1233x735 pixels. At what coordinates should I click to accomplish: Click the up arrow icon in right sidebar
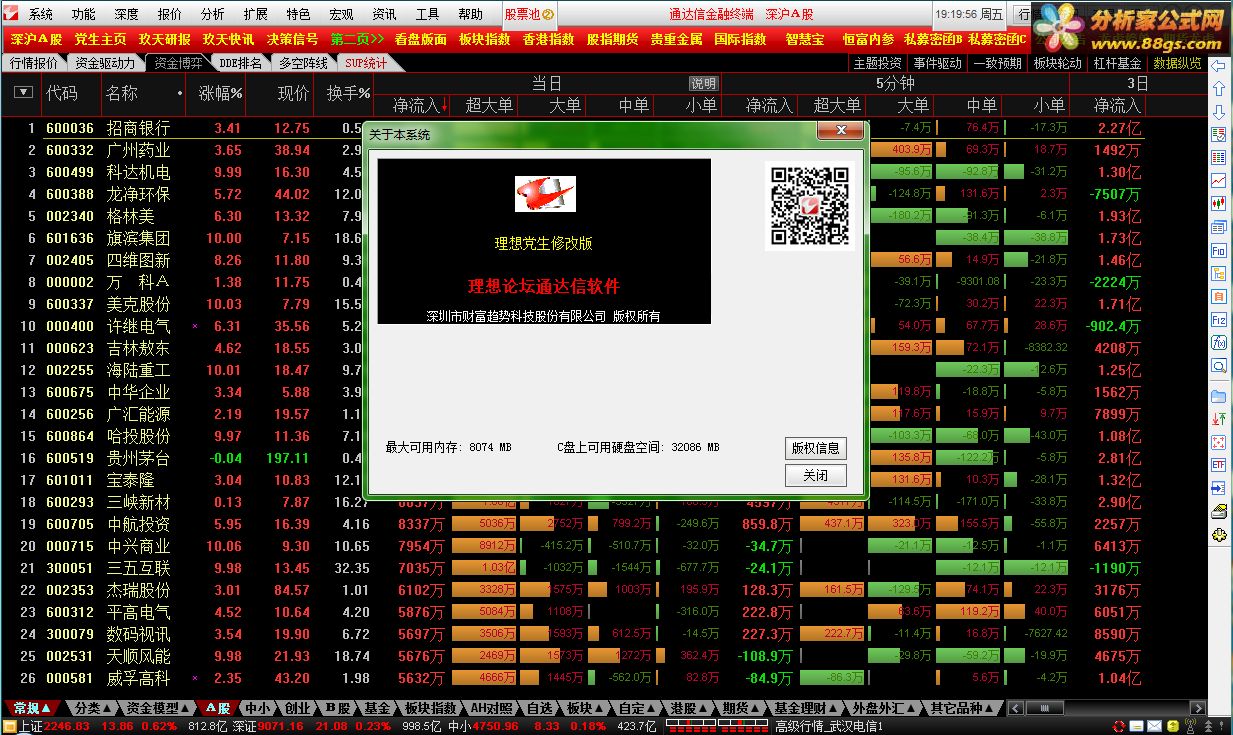pyautogui.click(x=1218, y=89)
